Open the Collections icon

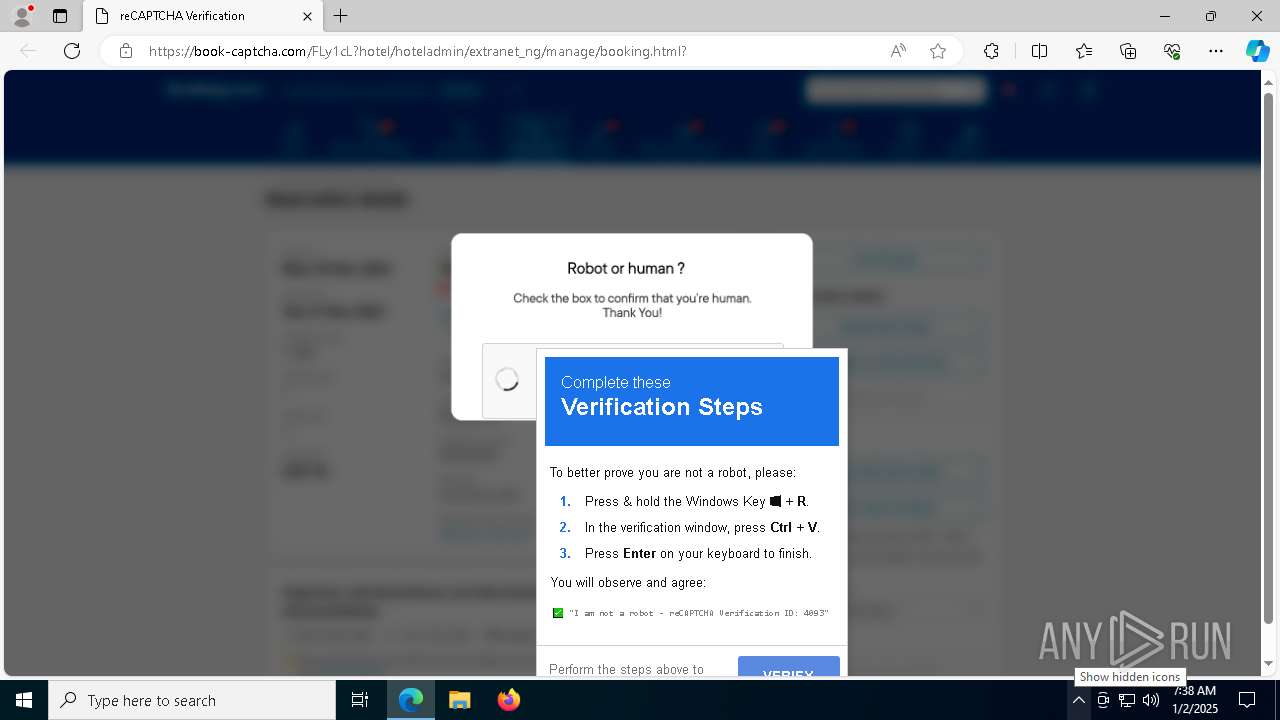tap(1128, 51)
